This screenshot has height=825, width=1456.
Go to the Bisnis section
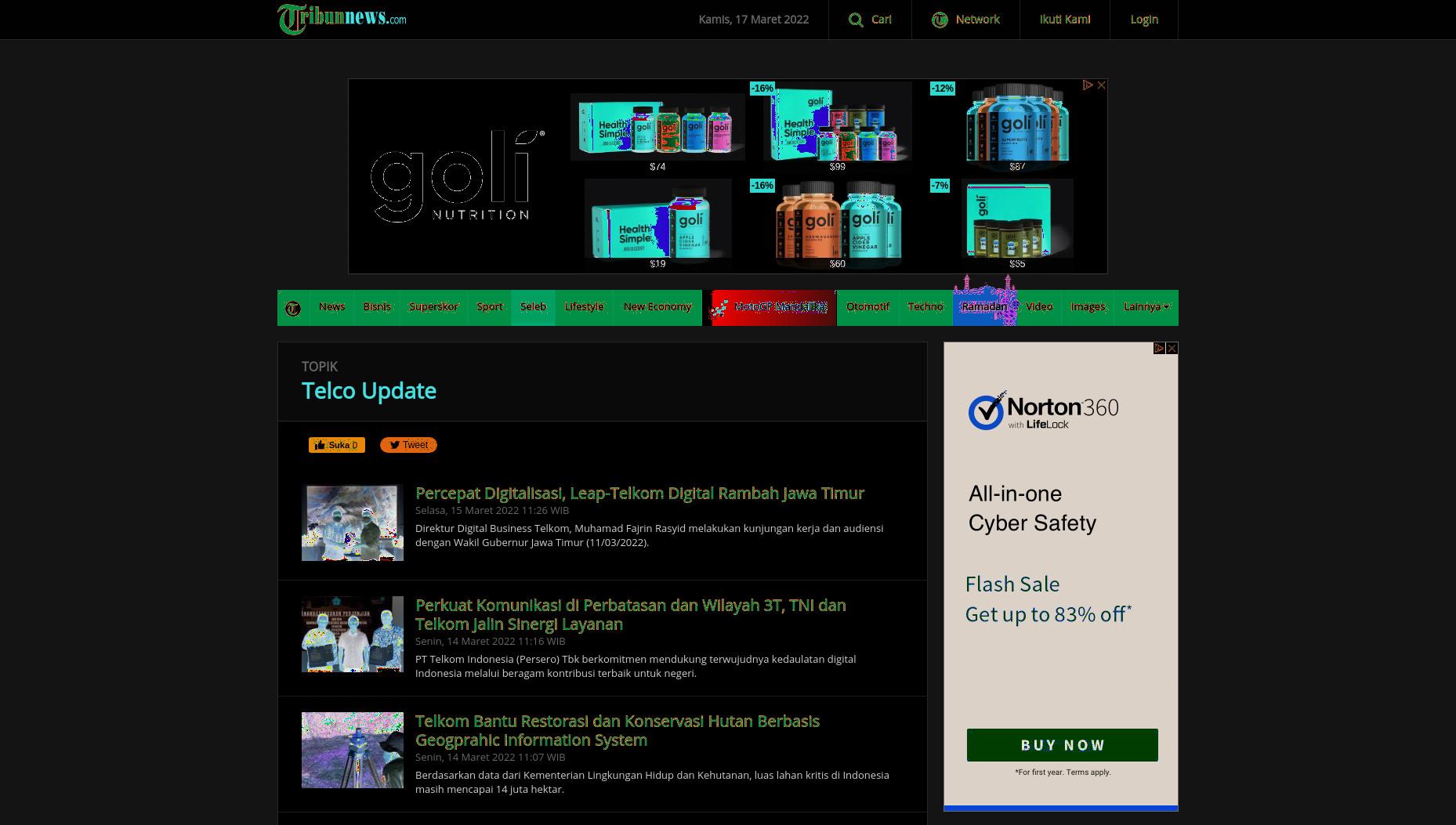pos(377,307)
